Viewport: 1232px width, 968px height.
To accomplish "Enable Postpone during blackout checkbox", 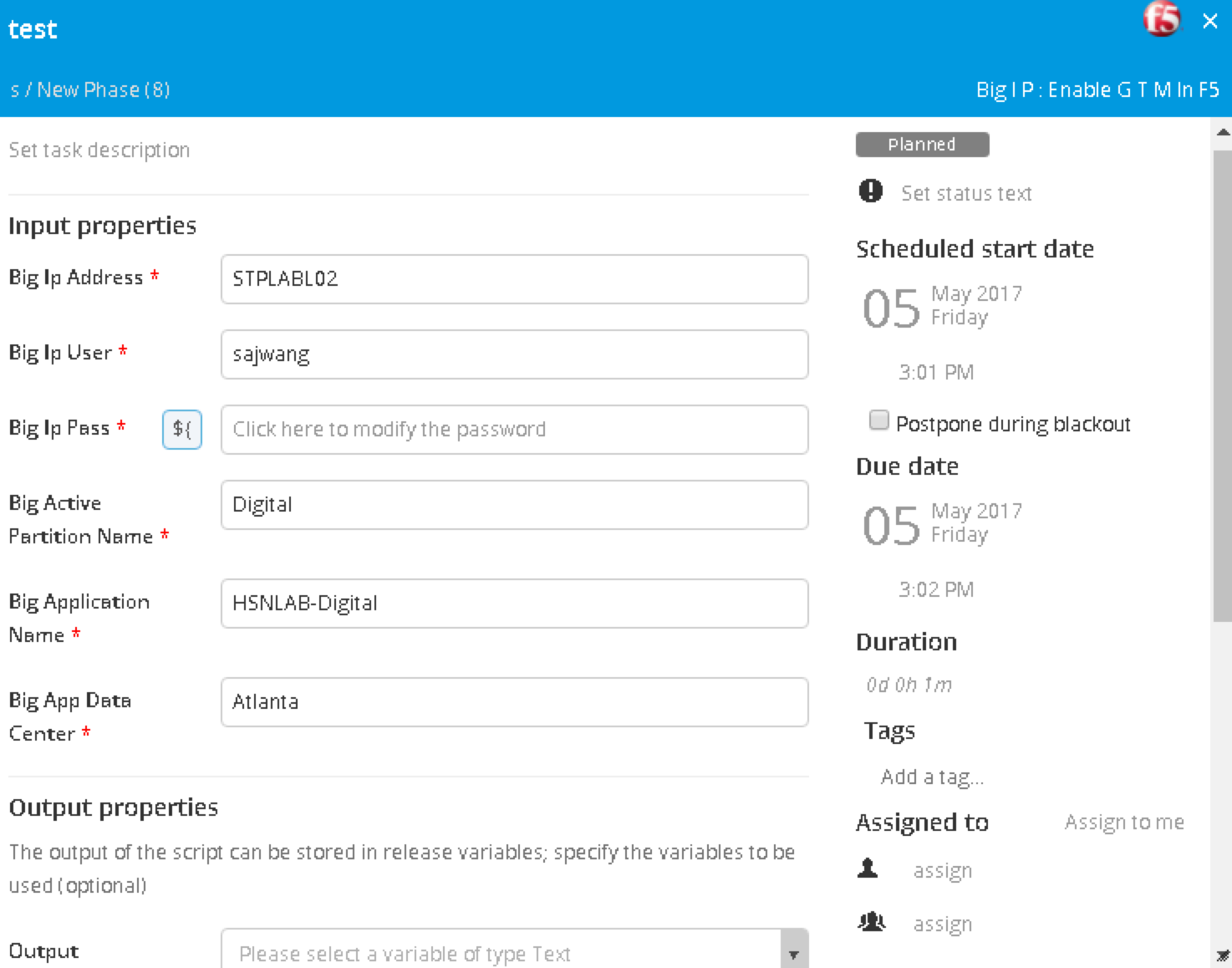I will [878, 420].
